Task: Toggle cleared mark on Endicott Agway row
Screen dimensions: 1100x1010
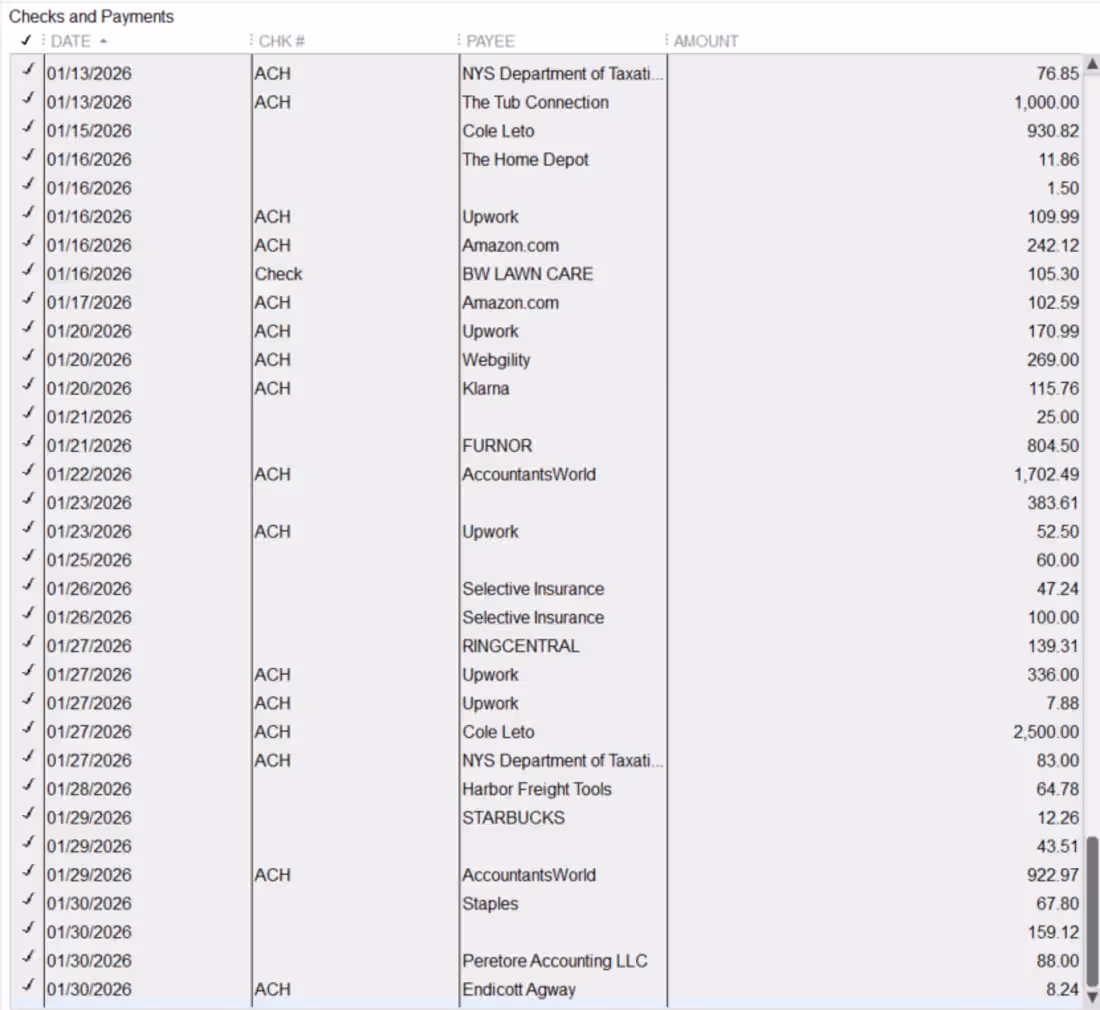Action: pyautogui.click(x=28, y=986)
